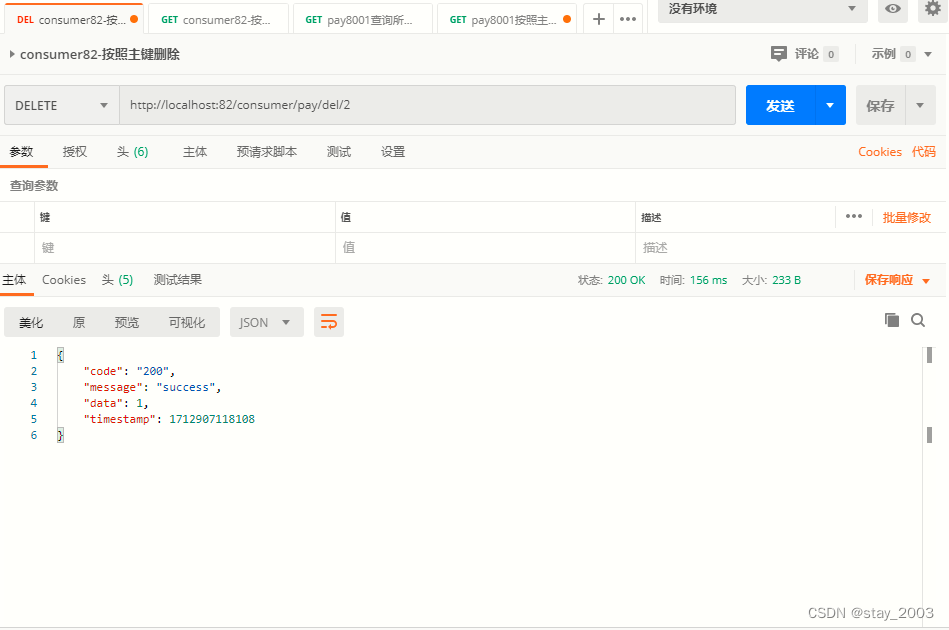The image size is (949, 630).
Task: Open the GET pay8001按照主 tab
Action: point(507,19)
